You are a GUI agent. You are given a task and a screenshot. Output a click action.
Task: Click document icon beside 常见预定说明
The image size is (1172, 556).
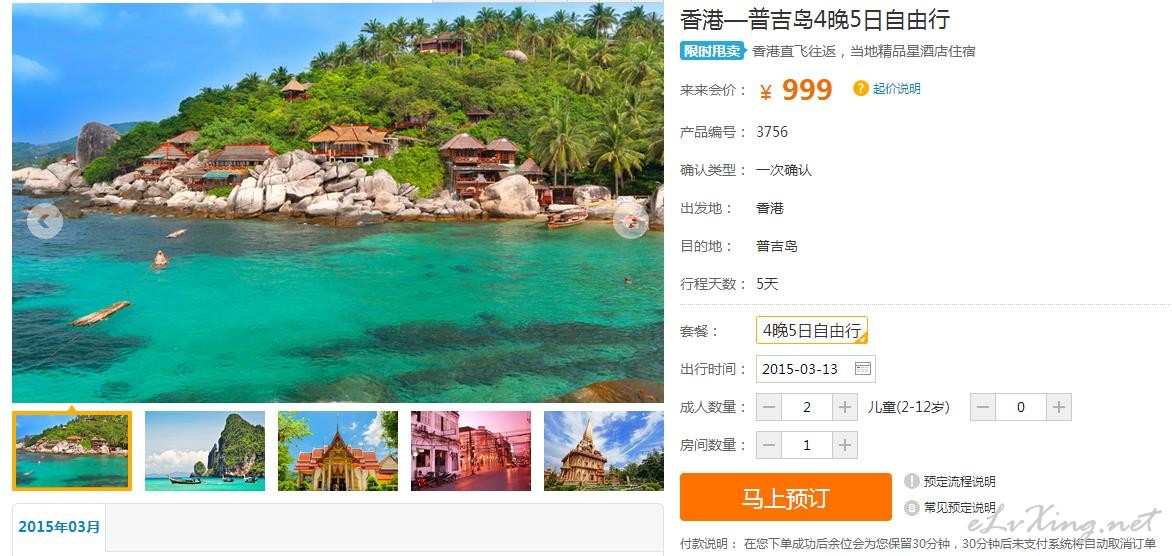coord(911,507)
